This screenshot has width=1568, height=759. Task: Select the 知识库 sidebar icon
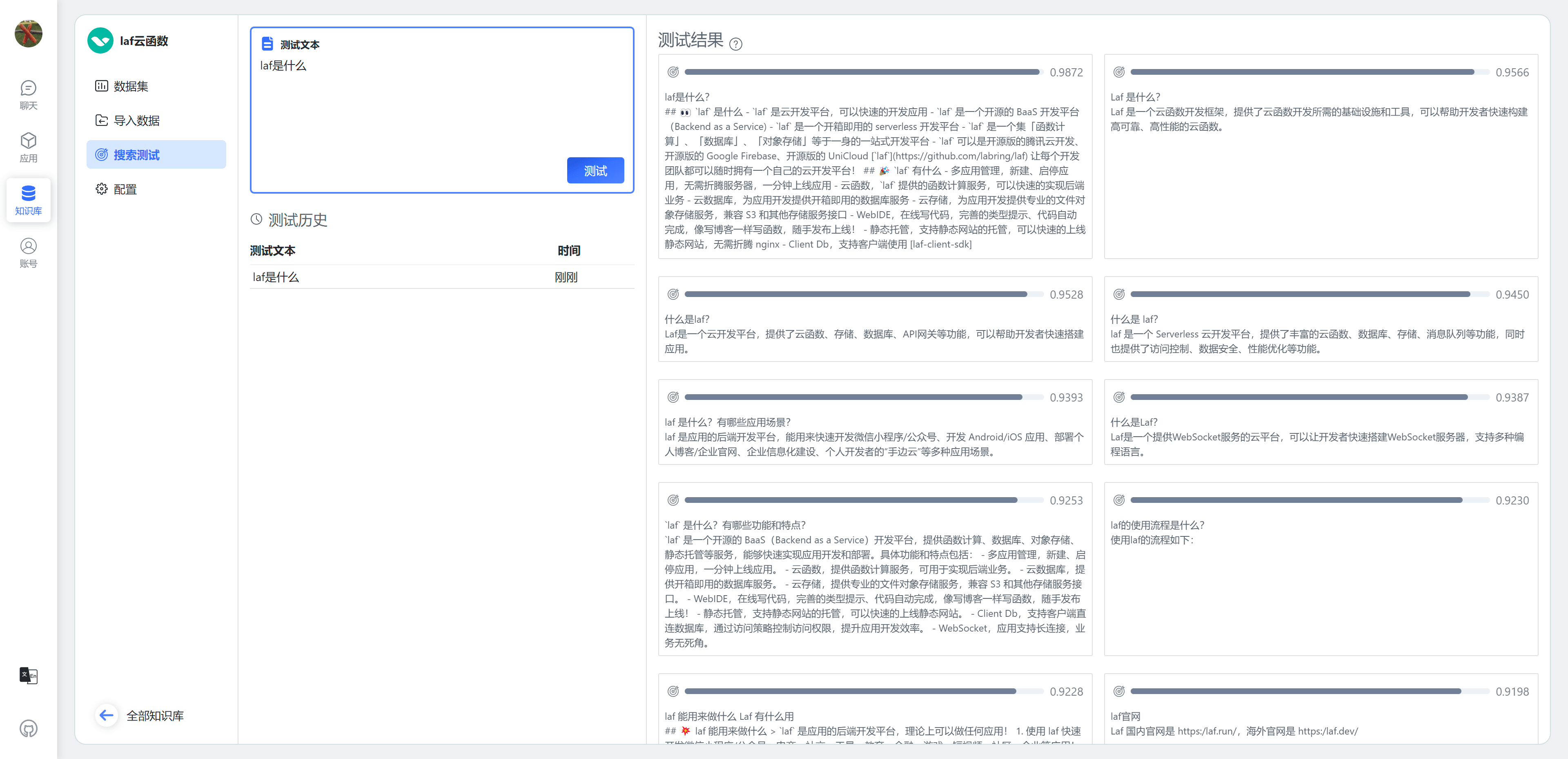click(28, 199)
